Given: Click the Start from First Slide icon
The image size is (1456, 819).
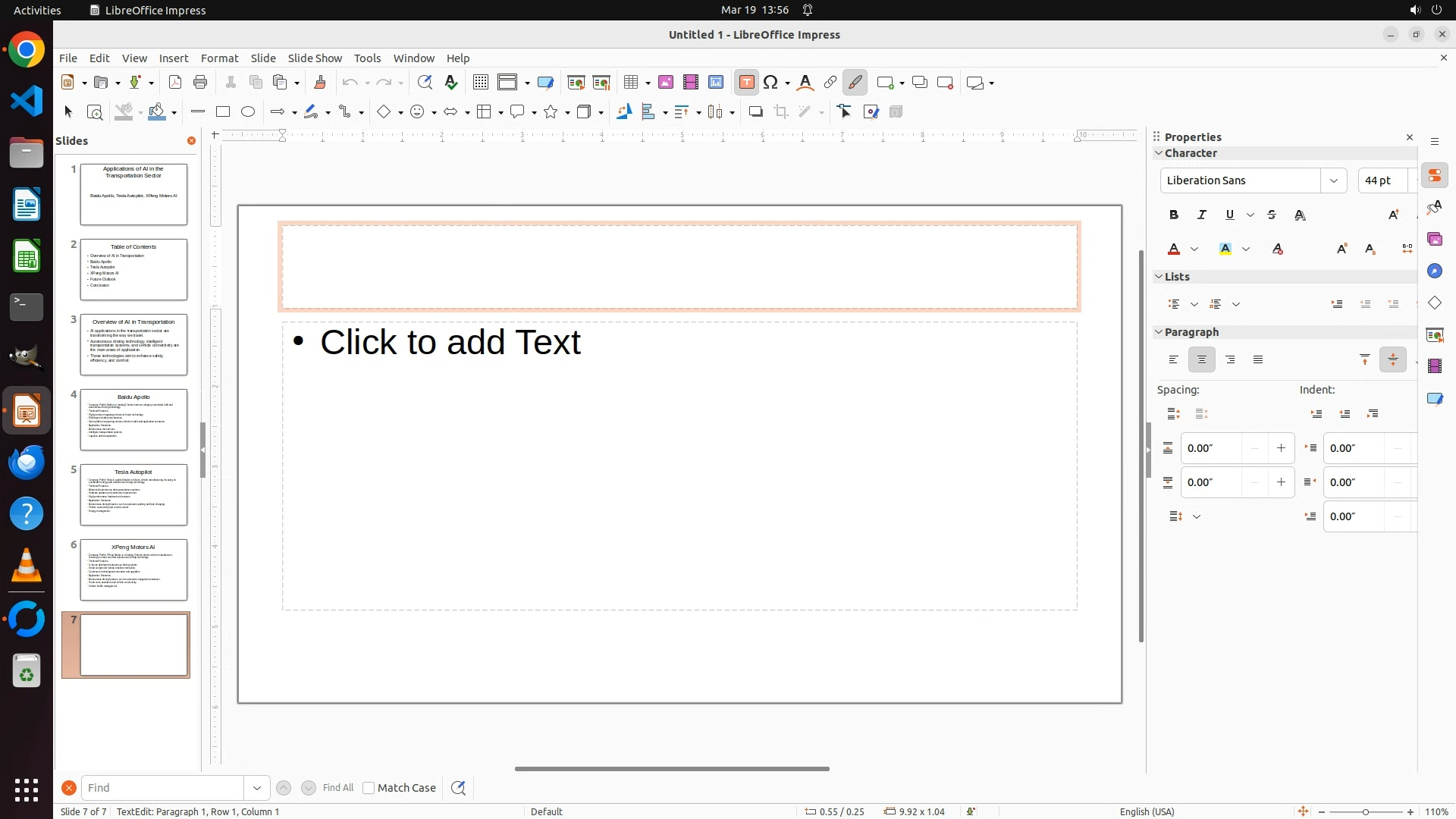Looking at the screenshot, I should pos(576,83).
